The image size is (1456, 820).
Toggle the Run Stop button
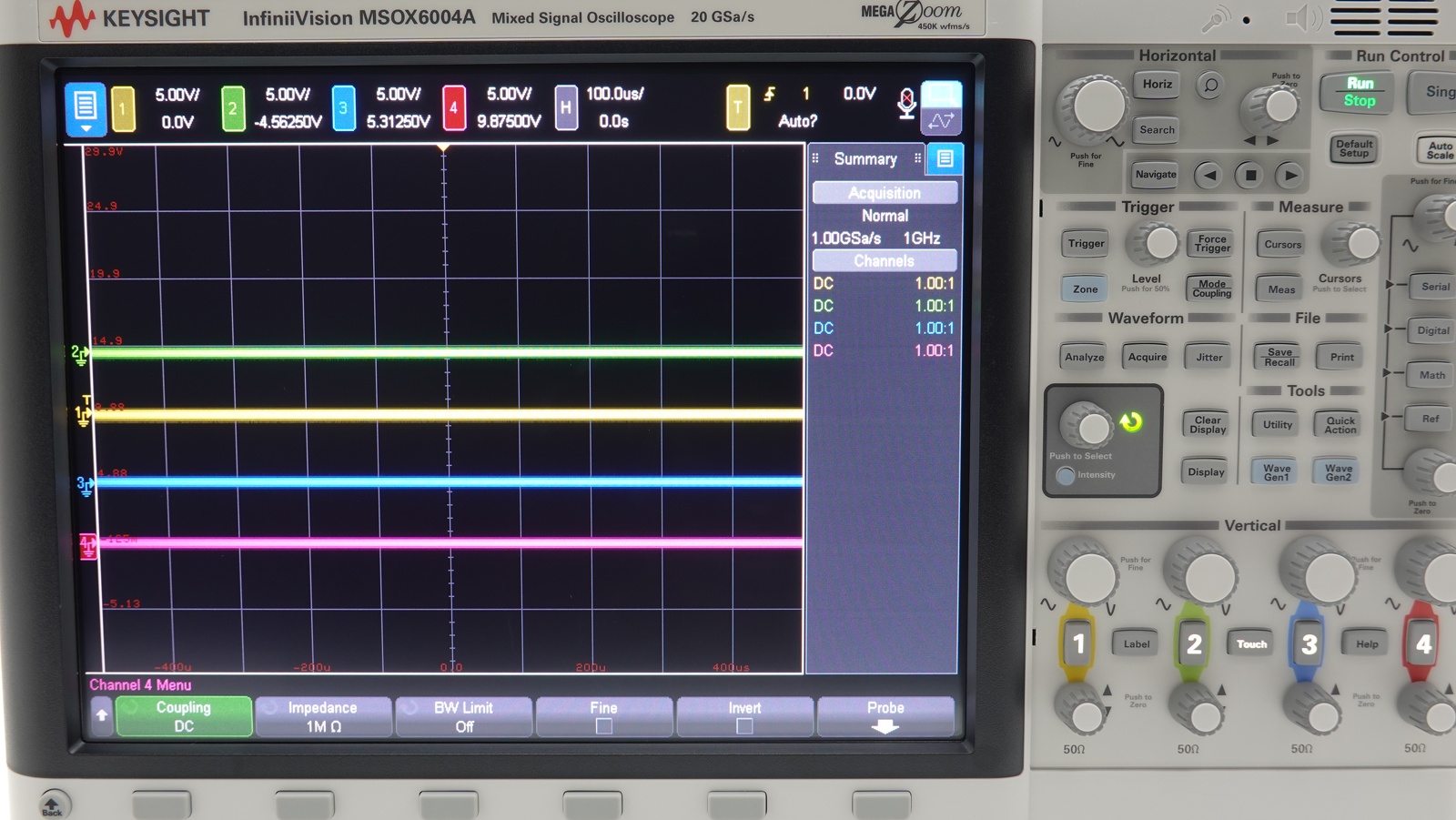pos(1360,92)
